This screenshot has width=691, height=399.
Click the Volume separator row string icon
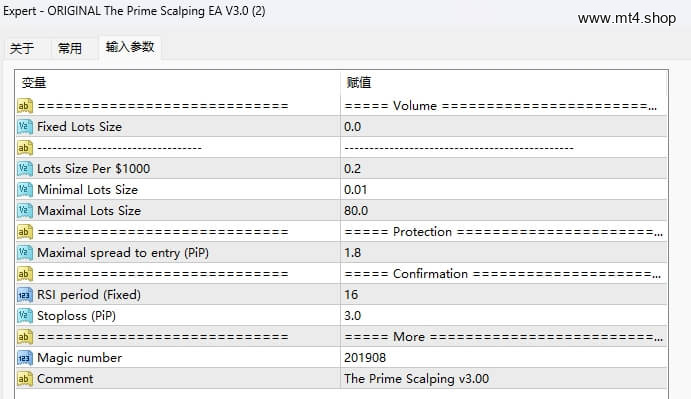click(x=25, y=106)
